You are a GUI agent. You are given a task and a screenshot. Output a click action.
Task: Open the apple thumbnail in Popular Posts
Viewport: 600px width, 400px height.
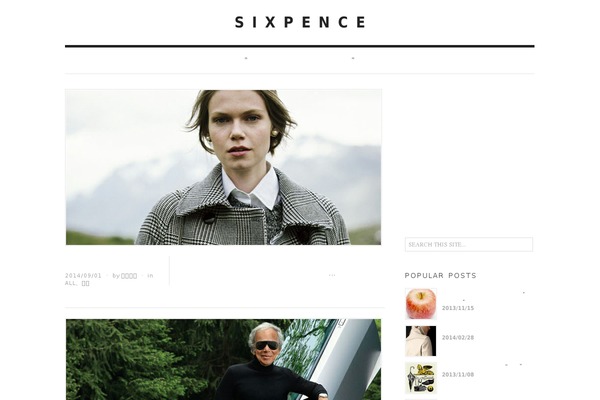point(421,304)
